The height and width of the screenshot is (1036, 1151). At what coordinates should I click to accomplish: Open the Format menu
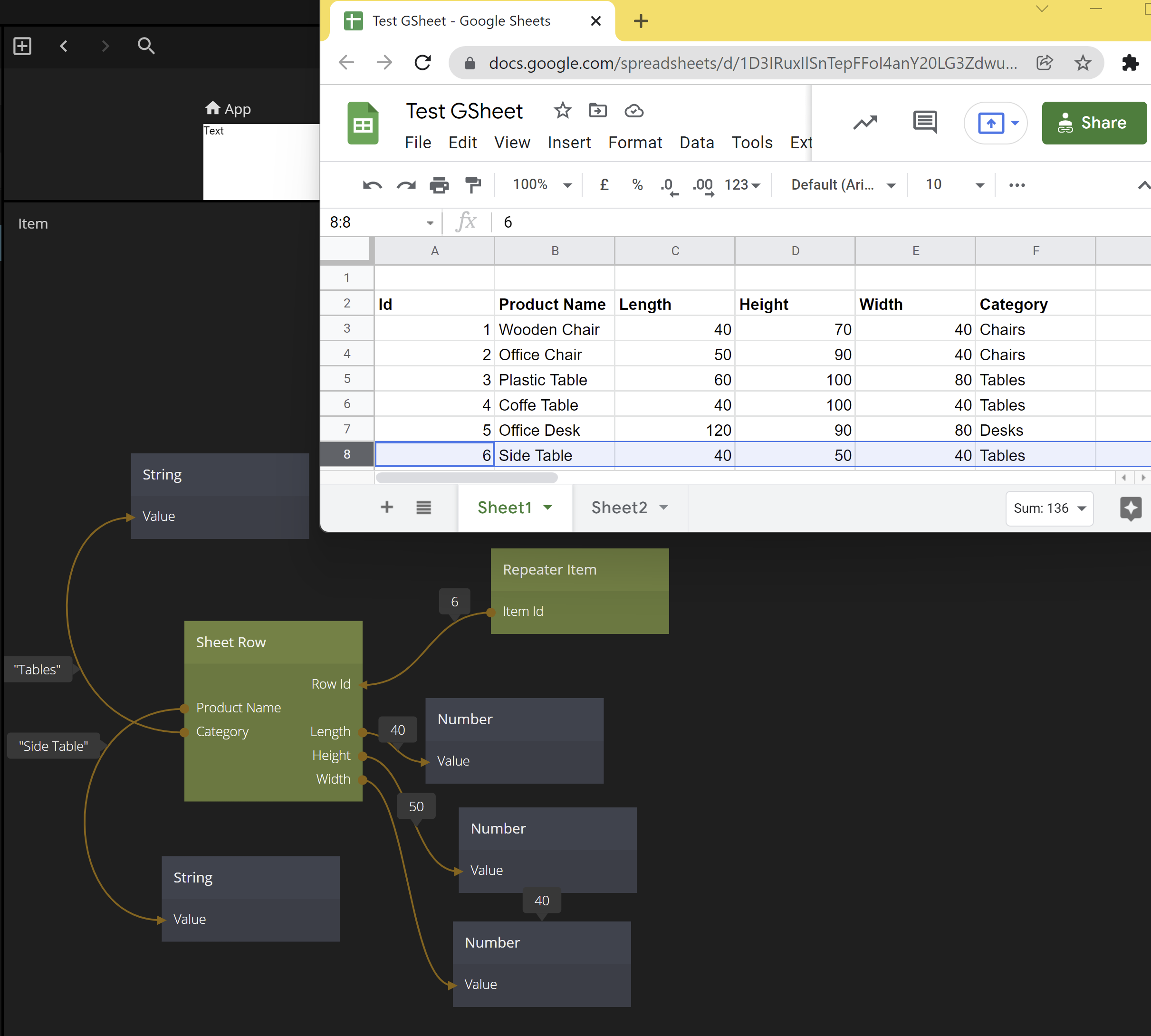635,142
